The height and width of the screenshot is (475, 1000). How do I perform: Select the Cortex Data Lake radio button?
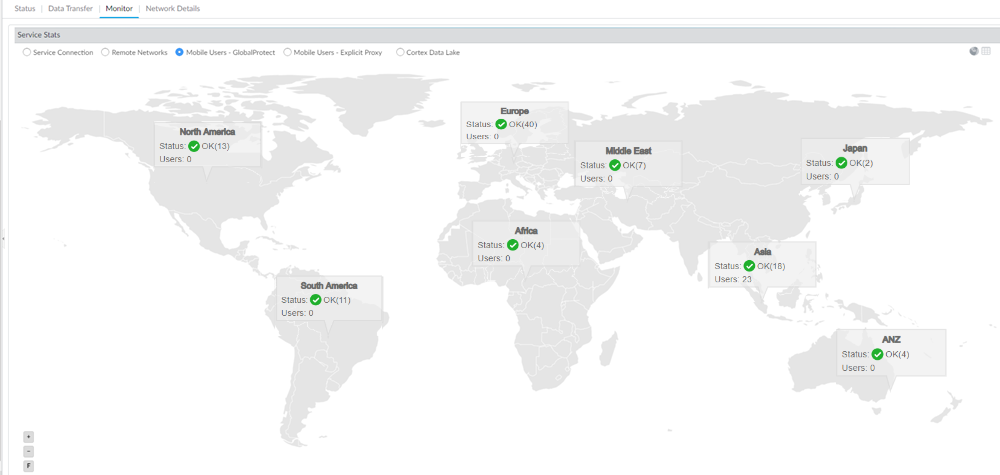pos(401,52)
